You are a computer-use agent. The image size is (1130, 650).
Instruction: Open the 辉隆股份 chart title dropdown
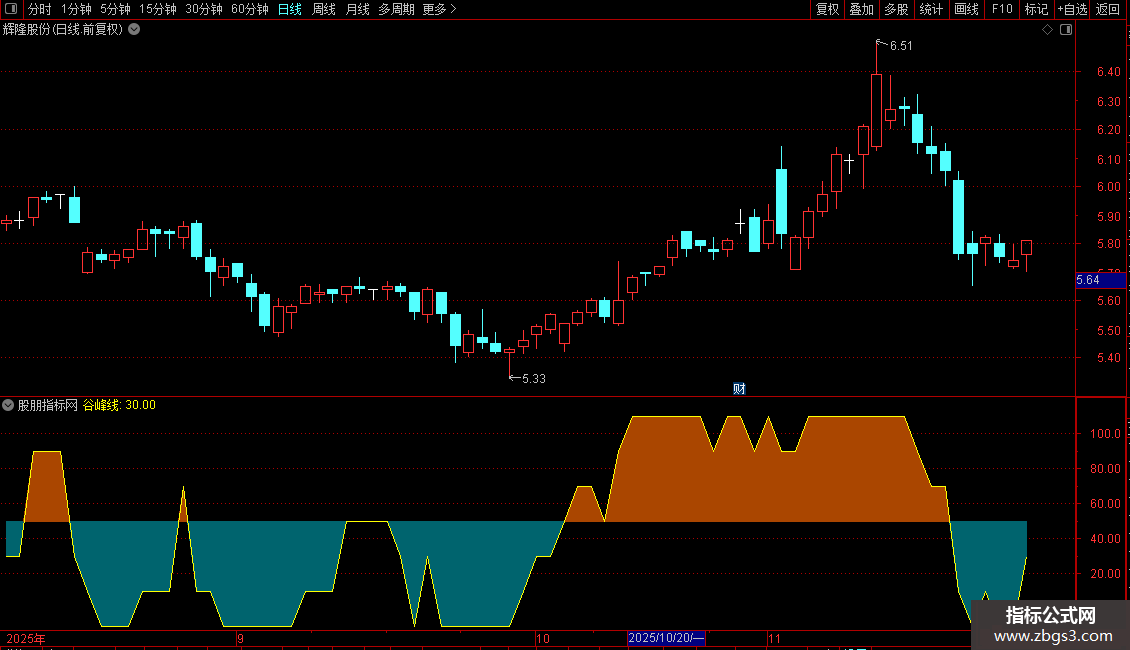pyautogui.click(x=134, y=30)
